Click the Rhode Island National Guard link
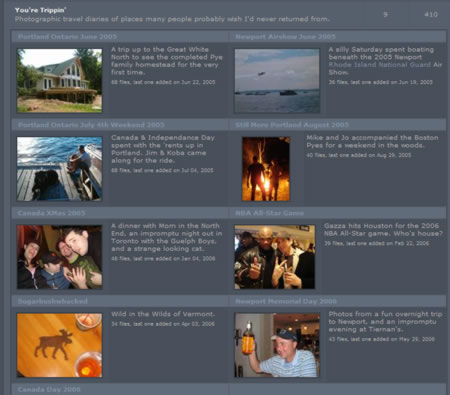Viewport: 450px width, 395px height. click(380, 65)
